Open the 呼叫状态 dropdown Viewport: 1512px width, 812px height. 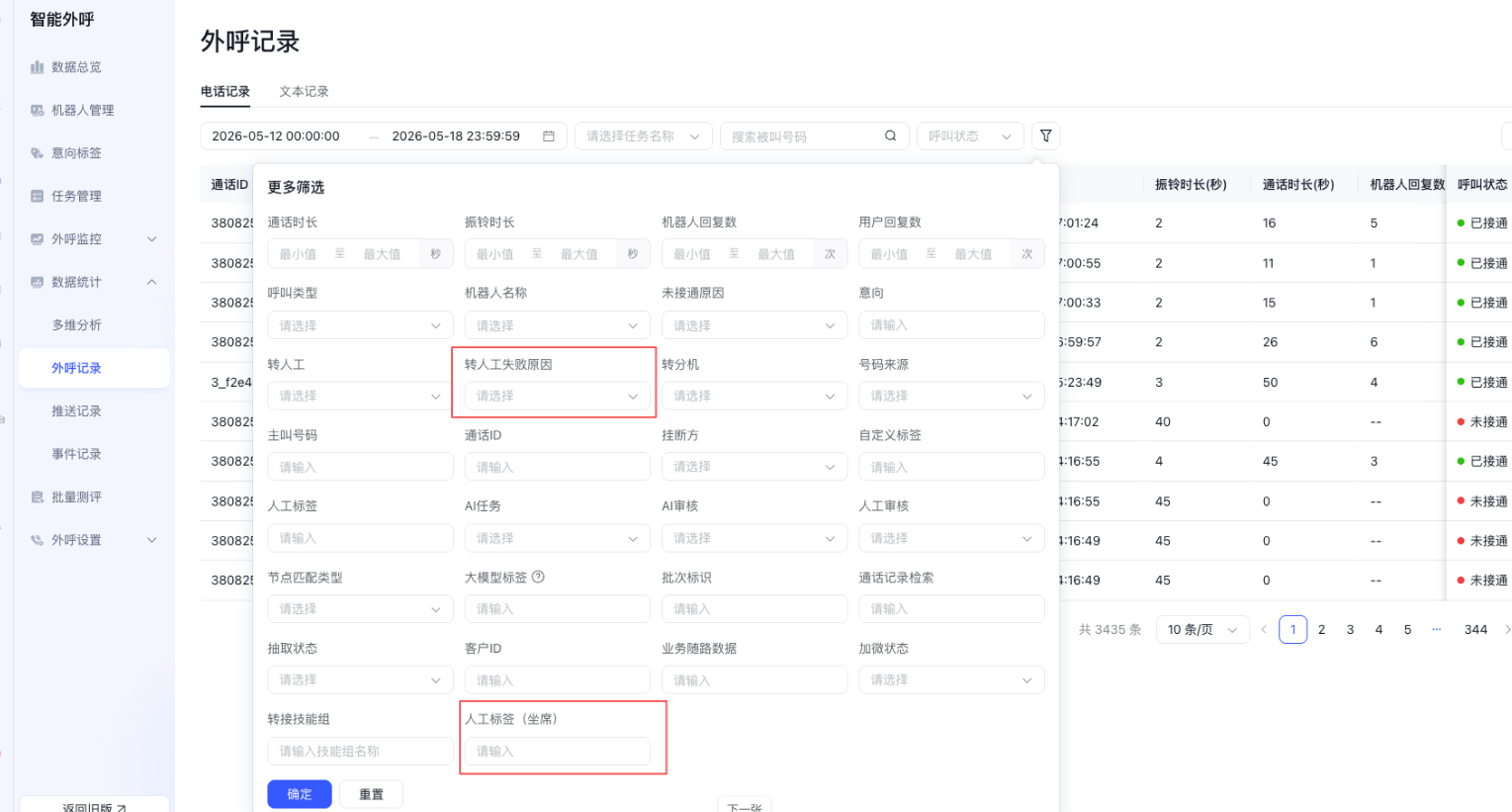[x=970, y=136]
